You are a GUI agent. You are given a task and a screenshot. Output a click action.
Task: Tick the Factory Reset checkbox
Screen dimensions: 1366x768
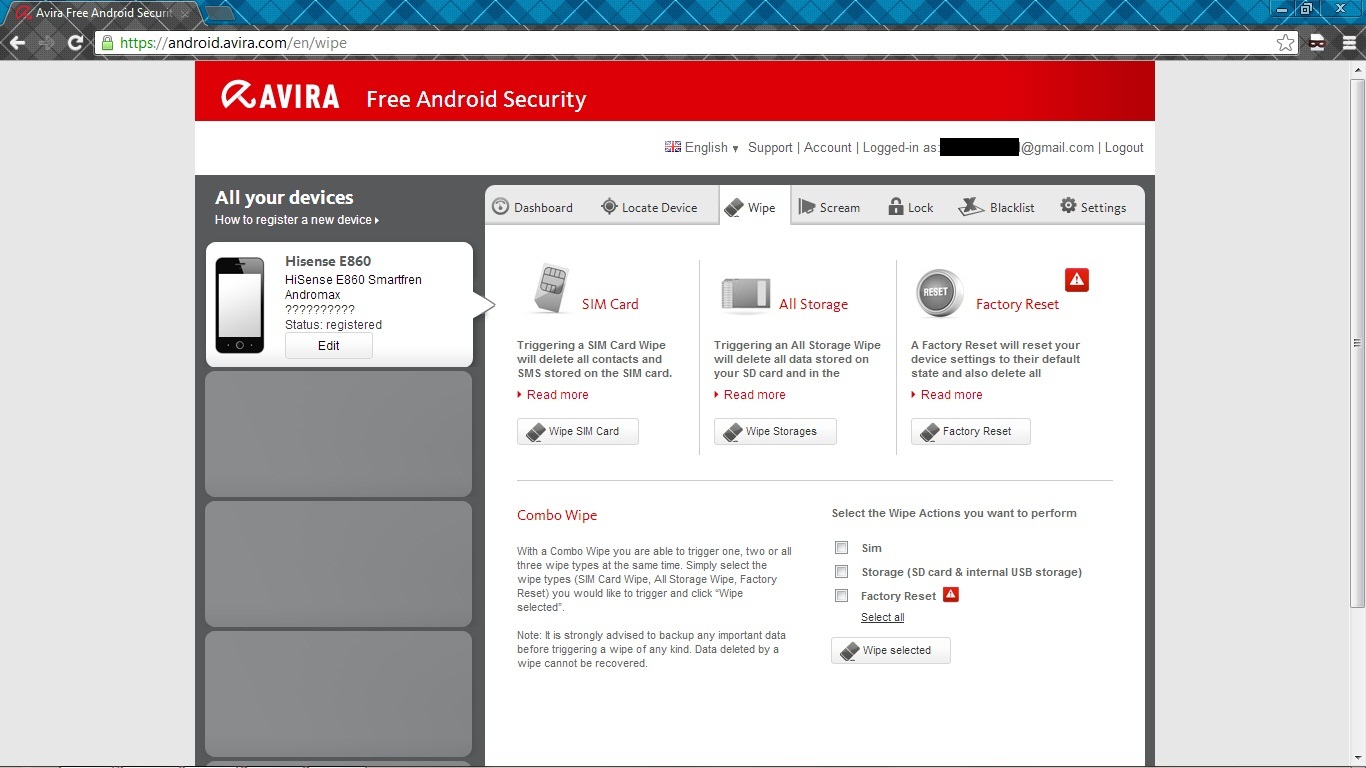tap(842, 596)
